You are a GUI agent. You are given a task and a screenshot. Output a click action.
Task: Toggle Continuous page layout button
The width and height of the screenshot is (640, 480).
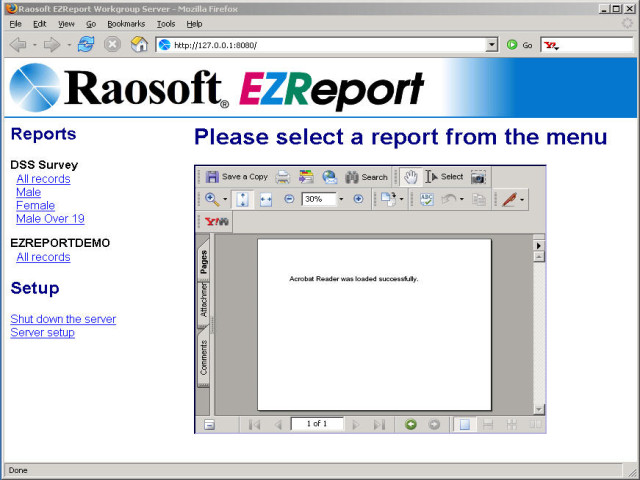click(488, 424)
